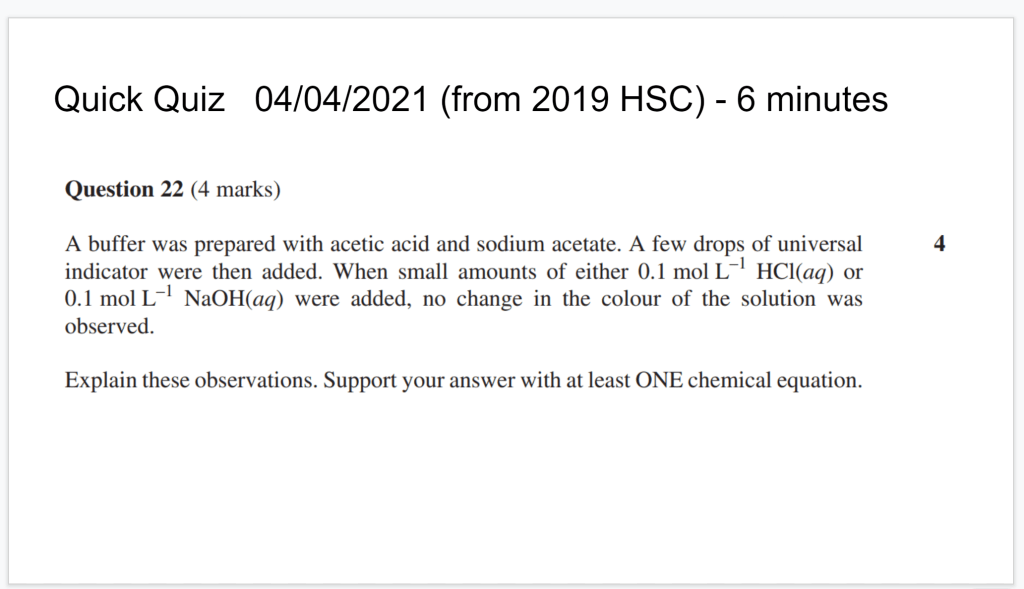Click the bold mark value 4 in right margin
This screenshot has height=589, width=1024.
[x=938, y=244]
